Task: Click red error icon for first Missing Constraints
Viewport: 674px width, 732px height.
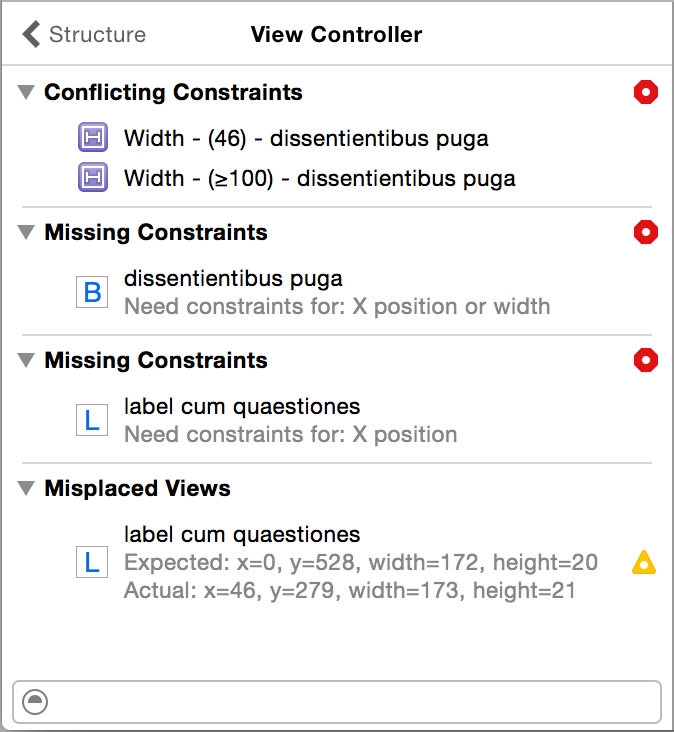Action: [x=646, y=233]
